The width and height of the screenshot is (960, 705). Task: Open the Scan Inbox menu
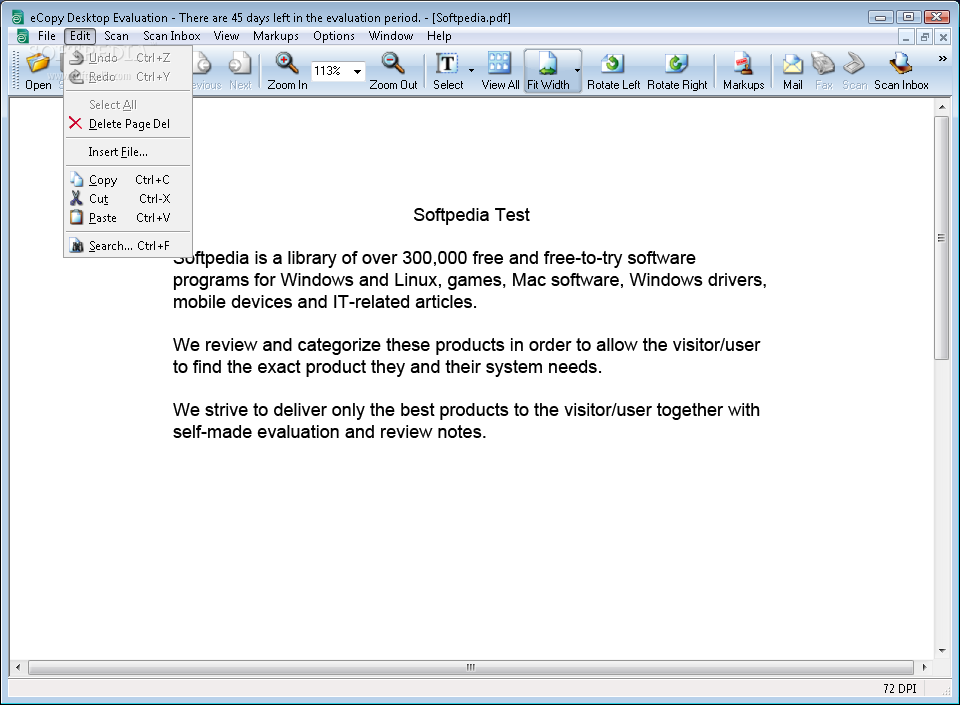tap(171, 36)
